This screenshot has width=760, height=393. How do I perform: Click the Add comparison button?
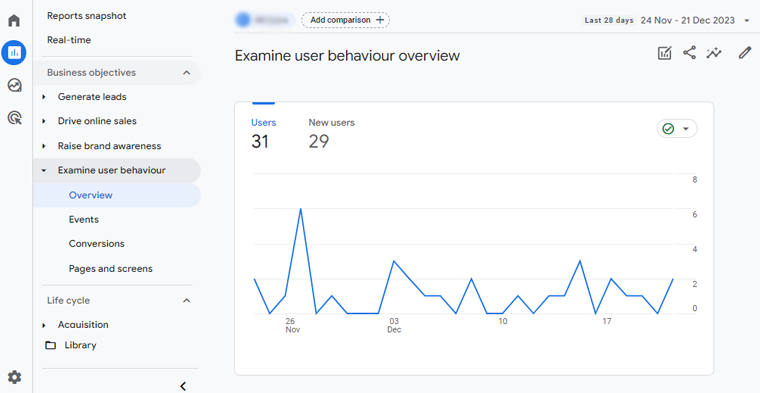pyautogui.click(x=346, y=20)
